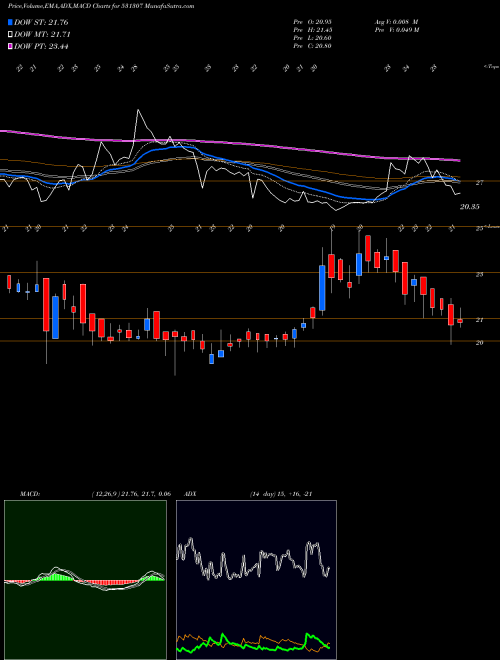Click the 'Pre L: 20.60' low value
The width and height of the screenshot is (500, 660).
tap(312, 38)
